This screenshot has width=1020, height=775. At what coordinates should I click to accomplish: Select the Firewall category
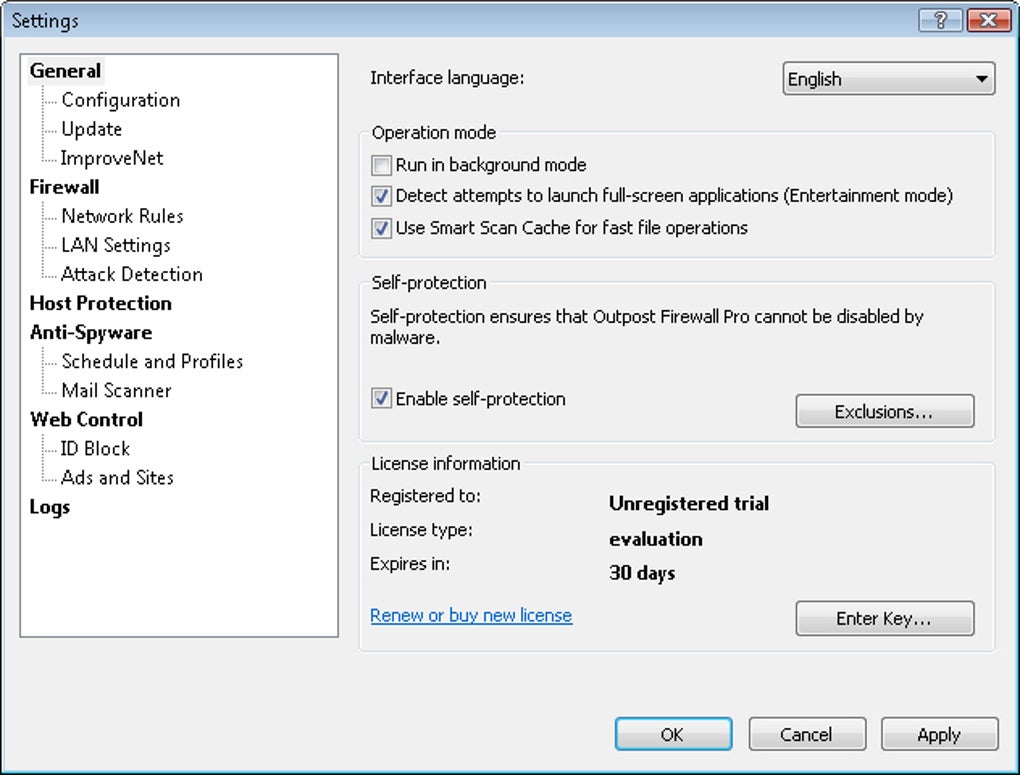tap(64, 187)
